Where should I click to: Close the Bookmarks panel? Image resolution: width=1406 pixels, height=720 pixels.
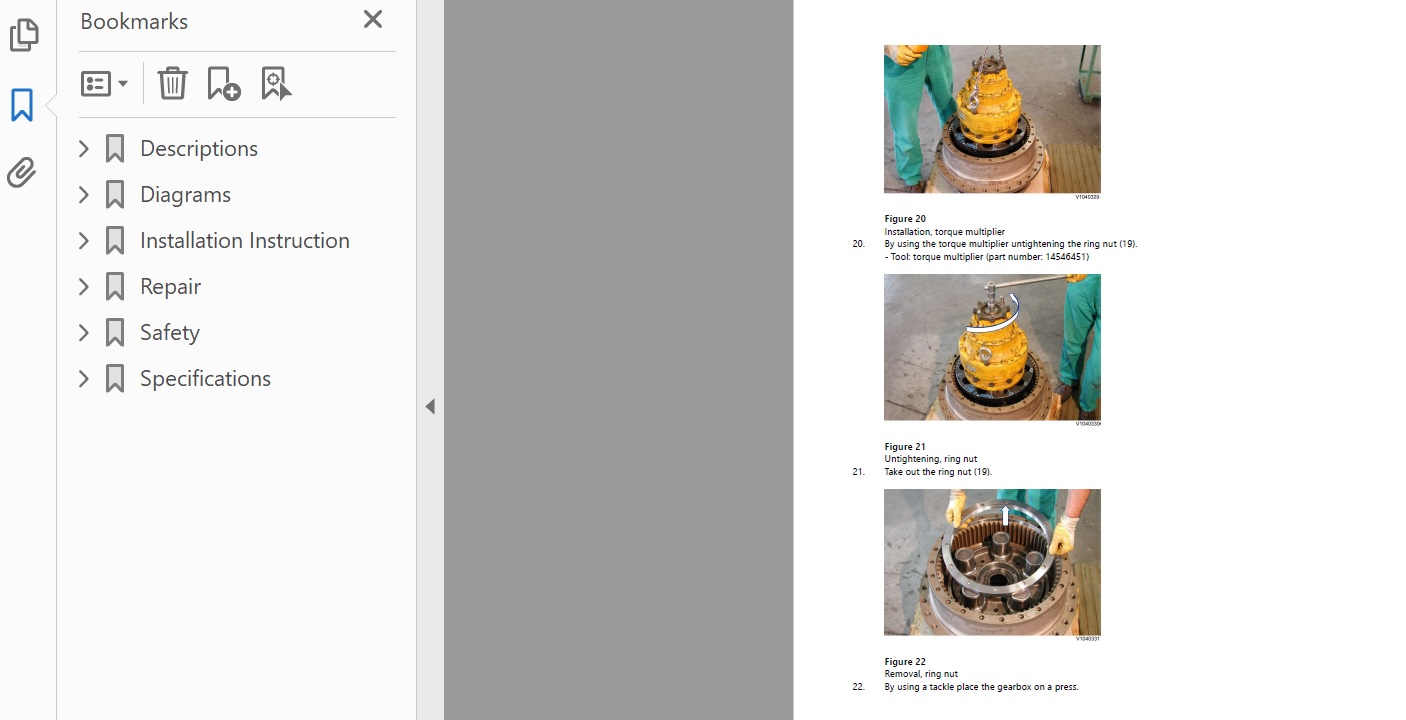coord(373,20)
